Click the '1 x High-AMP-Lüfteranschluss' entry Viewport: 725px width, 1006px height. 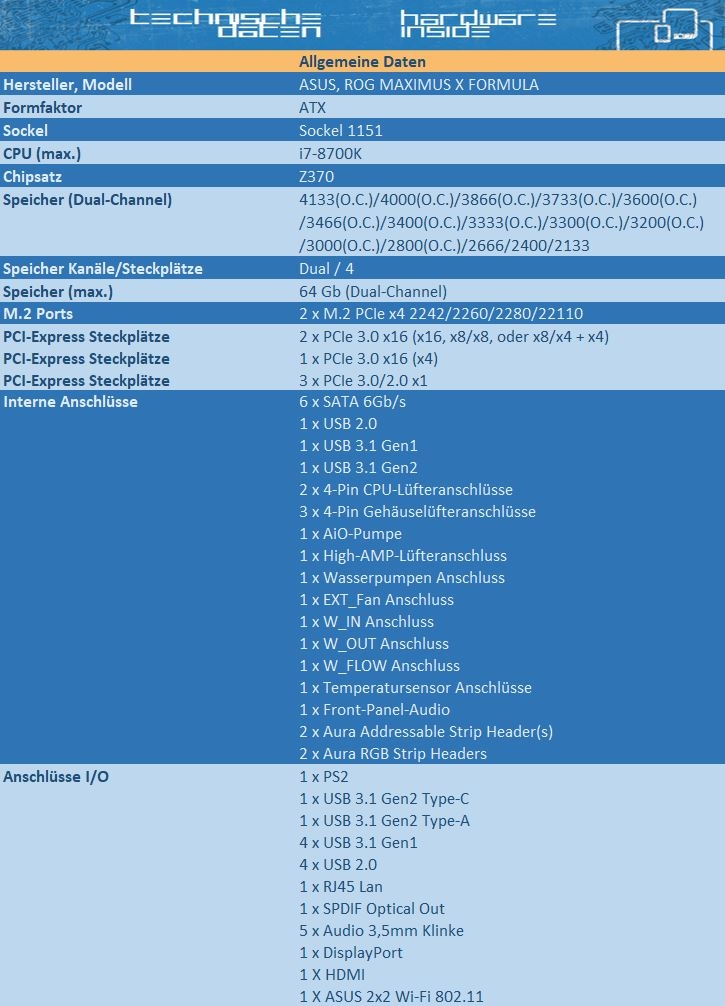[x=403, y=556]
